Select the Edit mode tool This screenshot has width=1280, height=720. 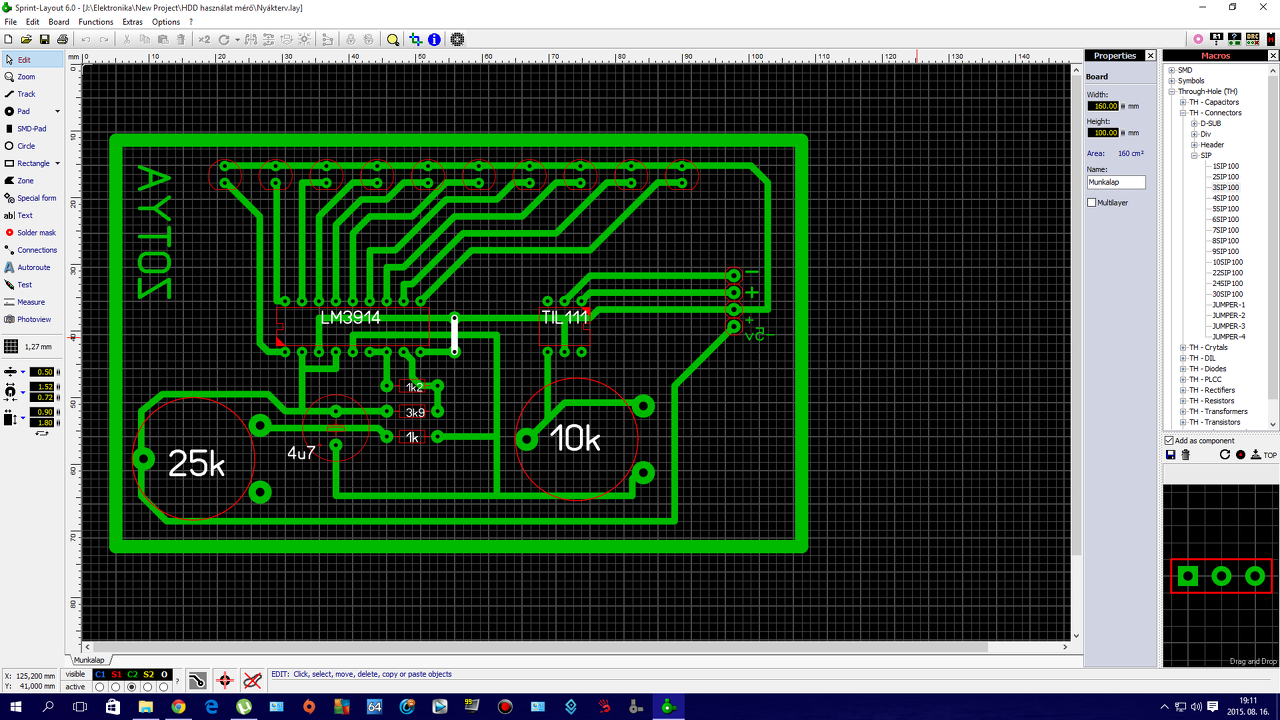(30, 60)
